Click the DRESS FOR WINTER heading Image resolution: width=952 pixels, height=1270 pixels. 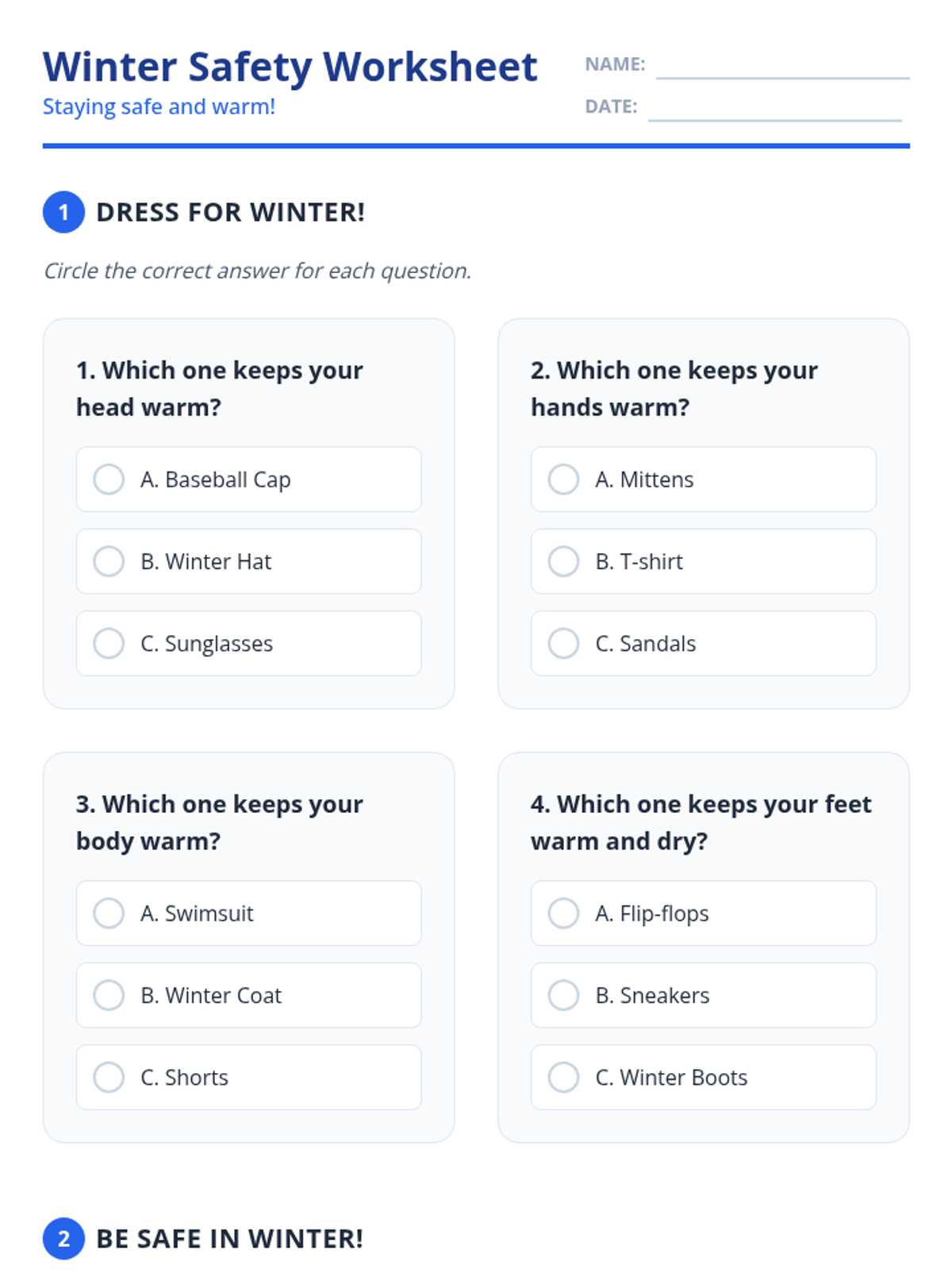(x=231, y=213)
